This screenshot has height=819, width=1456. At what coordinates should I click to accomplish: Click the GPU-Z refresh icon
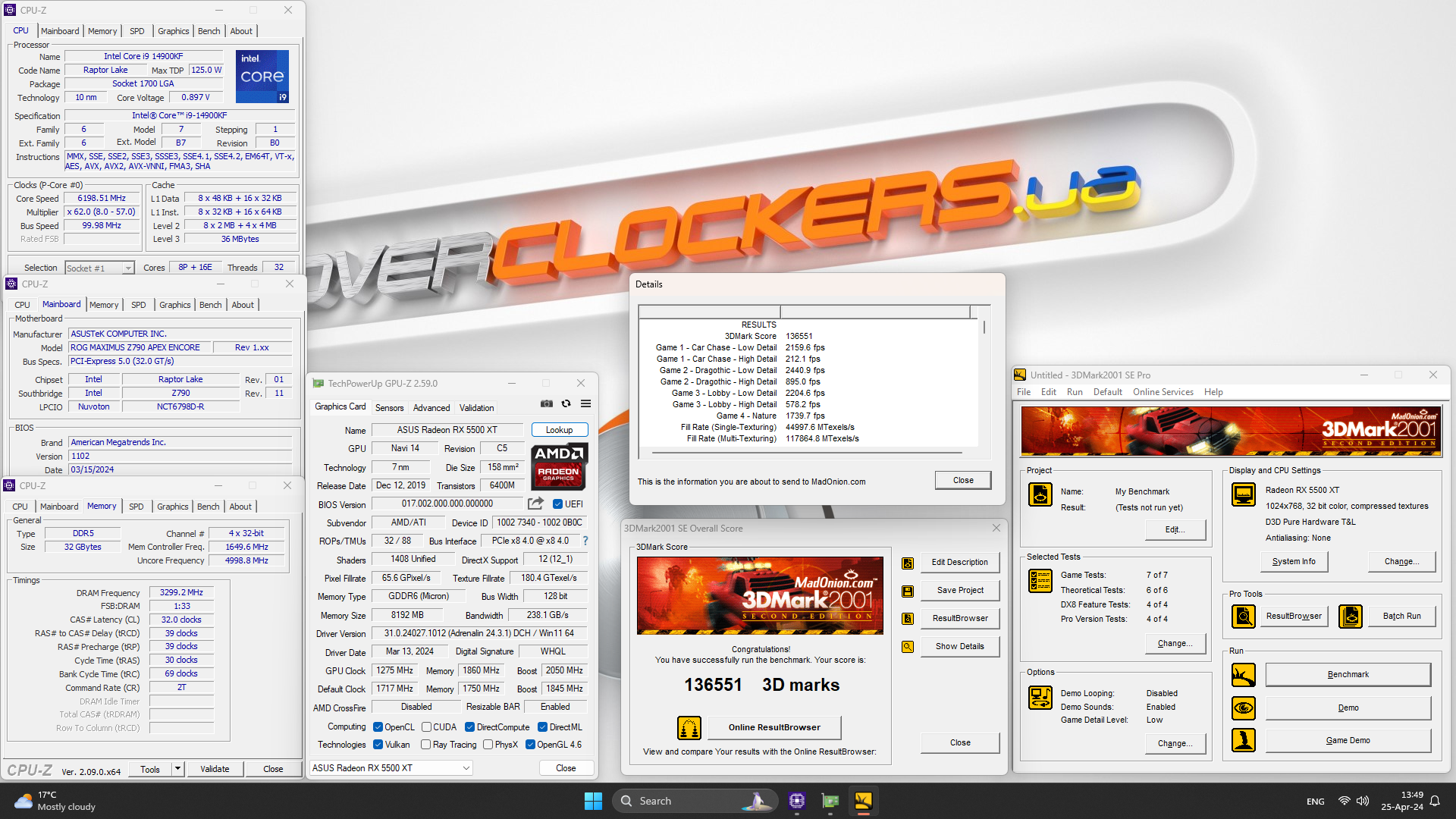566,403
